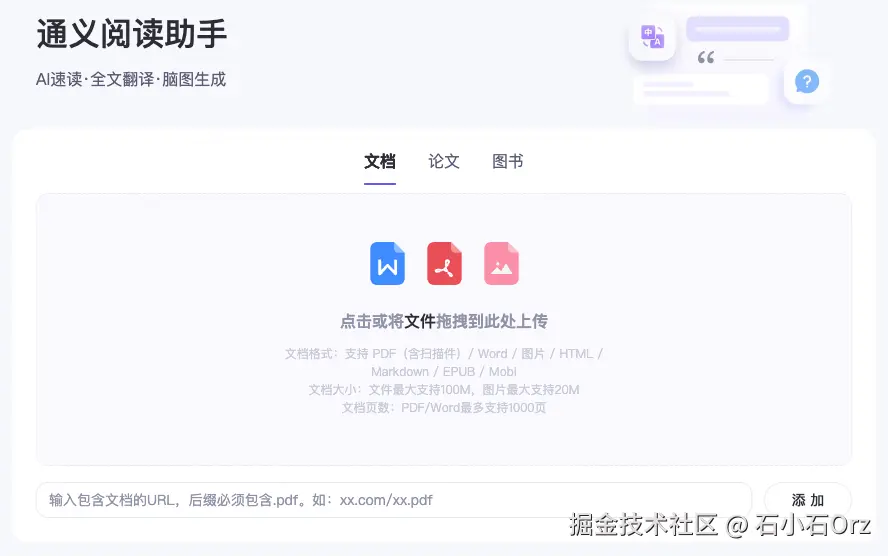888x556 pixels.
Task: Click the 文档格式 supported formats line
Action: pyautogui.click(x=444, y=354)
